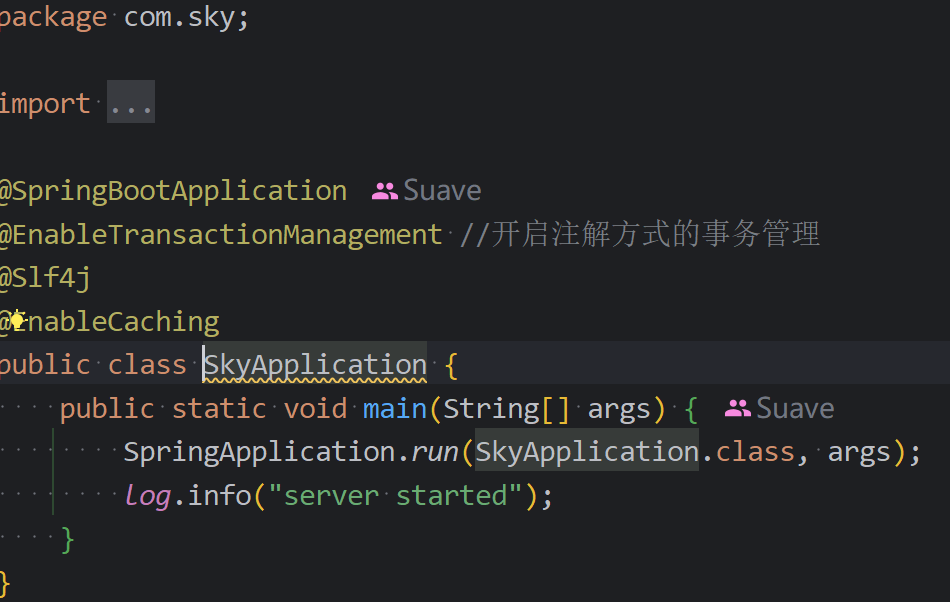Click the @Slf4j annotation
Viewport: 950px width, 602px height.
click(45, 279)
